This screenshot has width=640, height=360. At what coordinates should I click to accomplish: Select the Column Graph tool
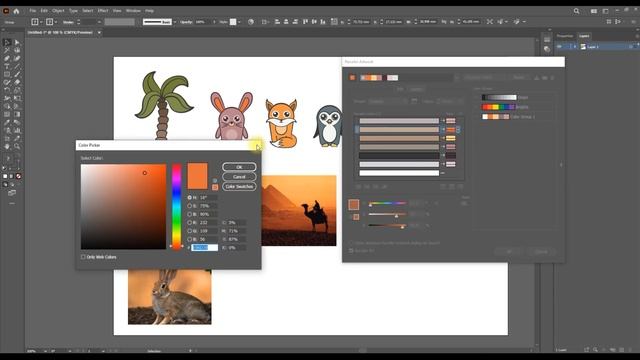(17, 131)
